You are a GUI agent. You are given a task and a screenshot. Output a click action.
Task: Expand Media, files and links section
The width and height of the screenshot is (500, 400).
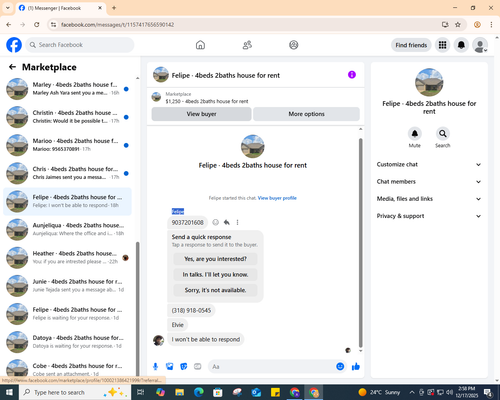[429, 199]
